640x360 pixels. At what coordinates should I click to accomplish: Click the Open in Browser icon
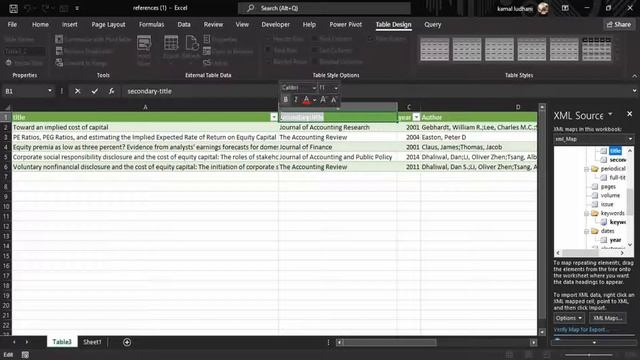click(207, 51)
